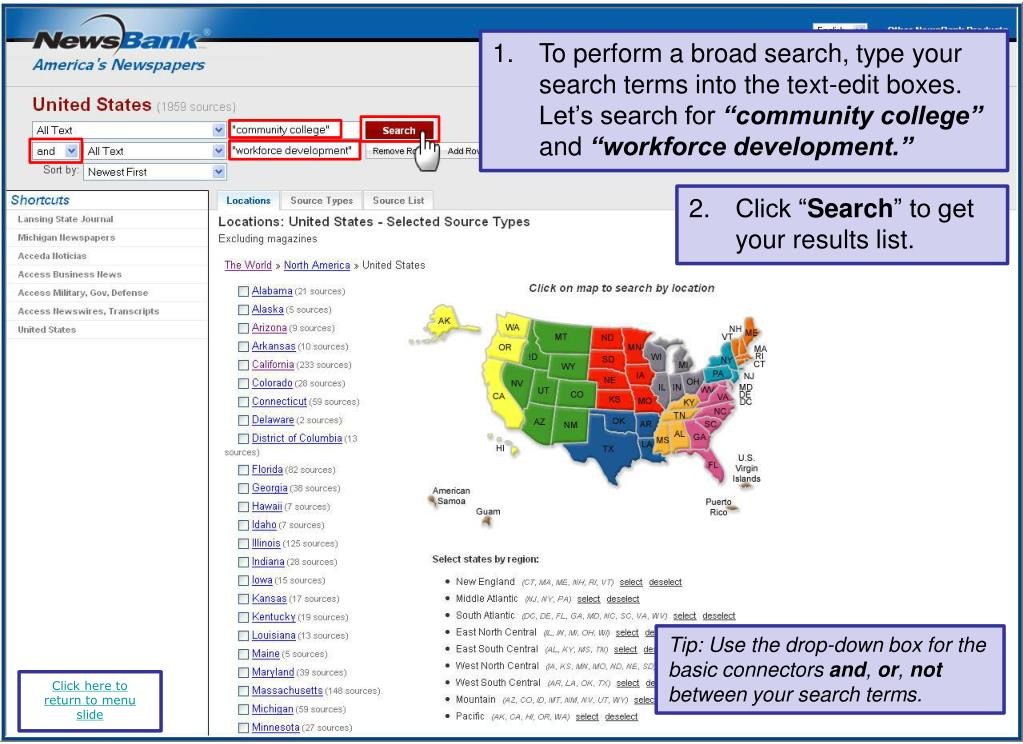This screenshot has height=744, width=1023.
Task: Tick the District of Columbia checkbox
Action: tap(243, 439)
